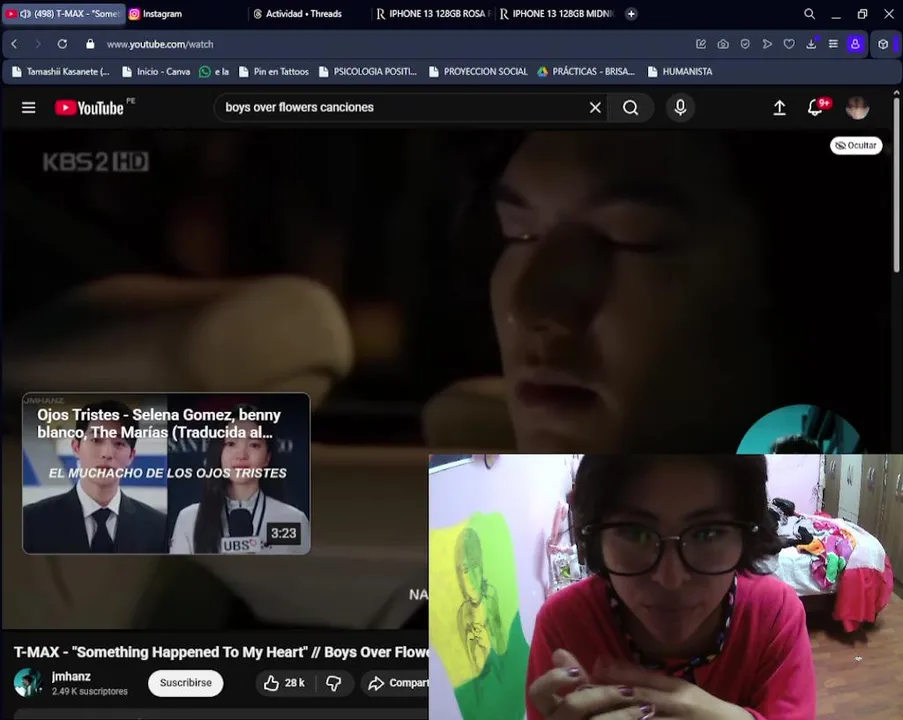Image resolution: width=903 pixels, height=720 pixels.
Task: Clear the search query with X
Action: tap(595, 108)
